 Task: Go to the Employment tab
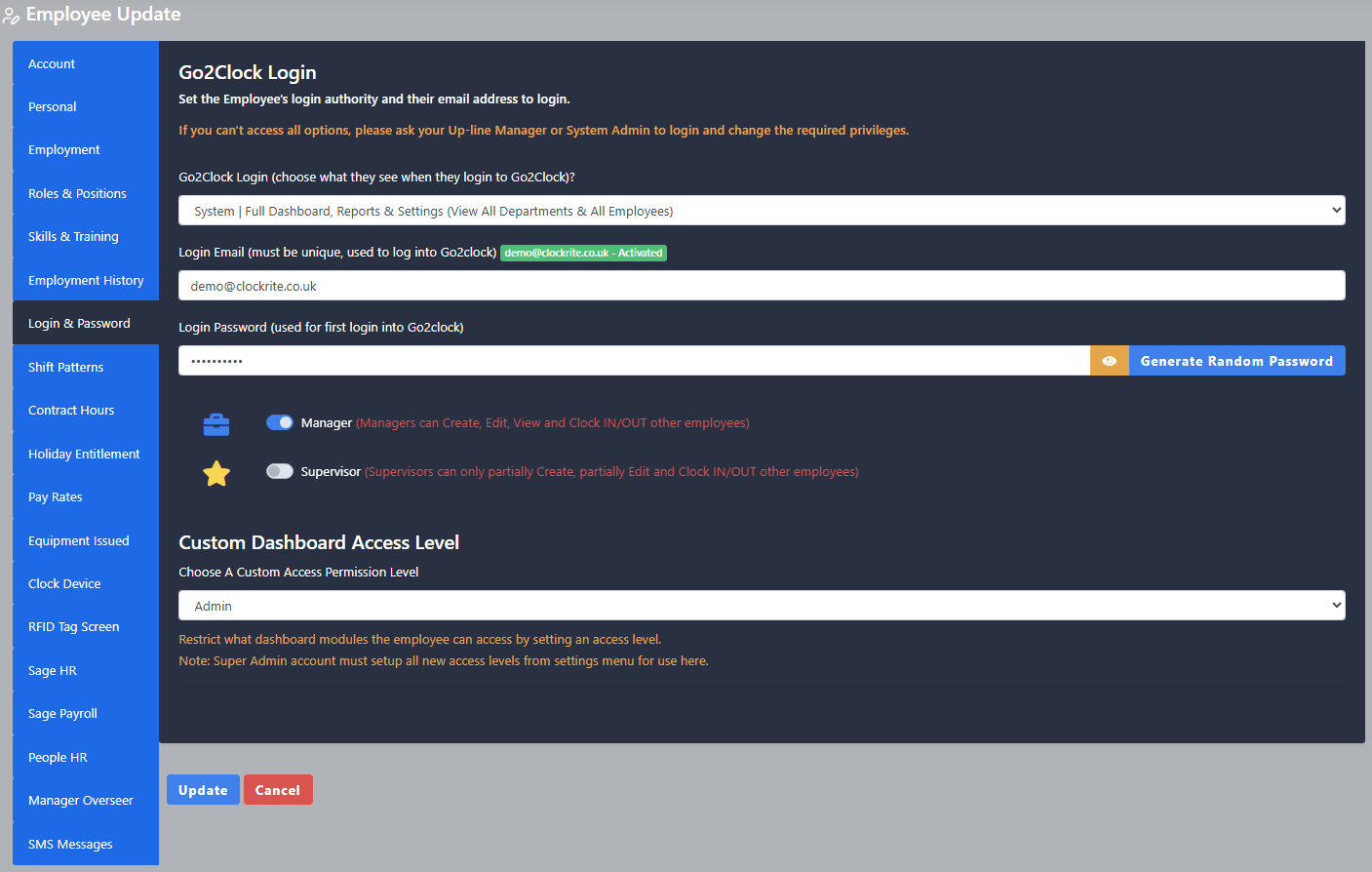86,149
